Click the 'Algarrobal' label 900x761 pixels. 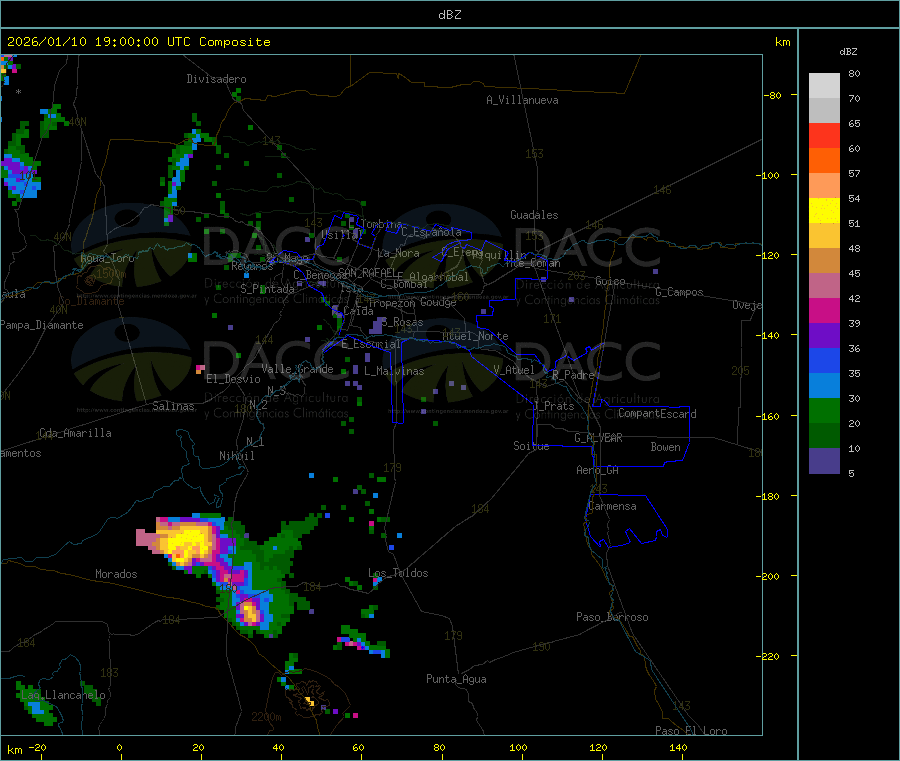[439, 277]
